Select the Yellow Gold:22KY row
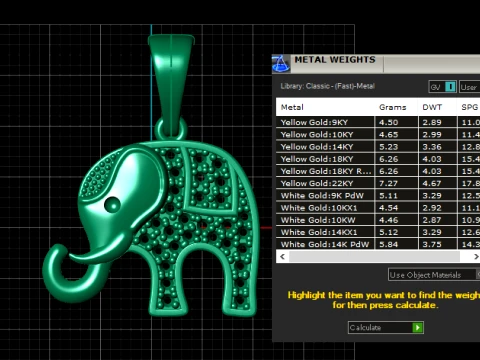This screenshot has height=360, width=480. (x=378, y=183)
